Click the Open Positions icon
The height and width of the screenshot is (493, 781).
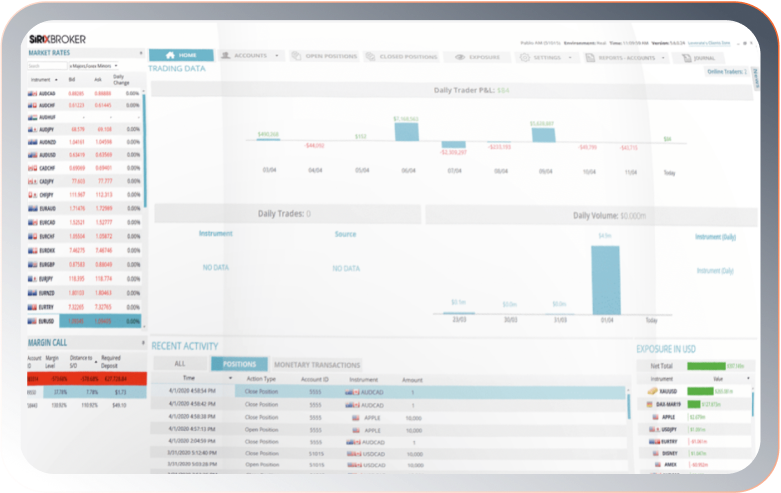point(296,57)
